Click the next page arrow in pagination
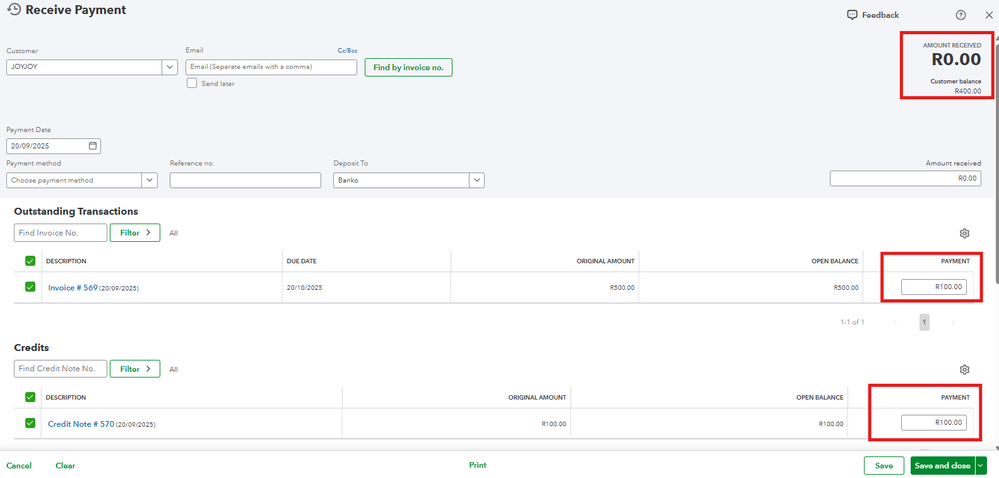Image resolution: width=999 pixels, height=478 pixels. pyautogui.click(x=953, y=322)
